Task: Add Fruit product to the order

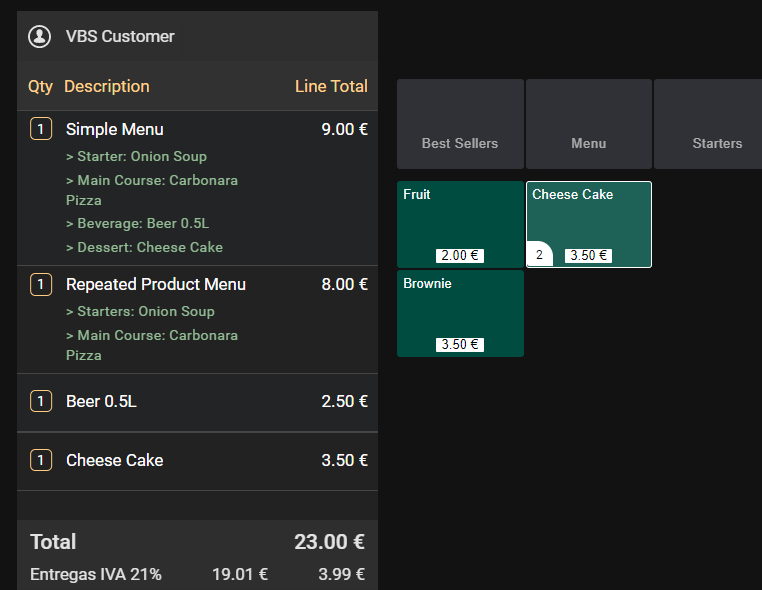Action: [460, 216]
